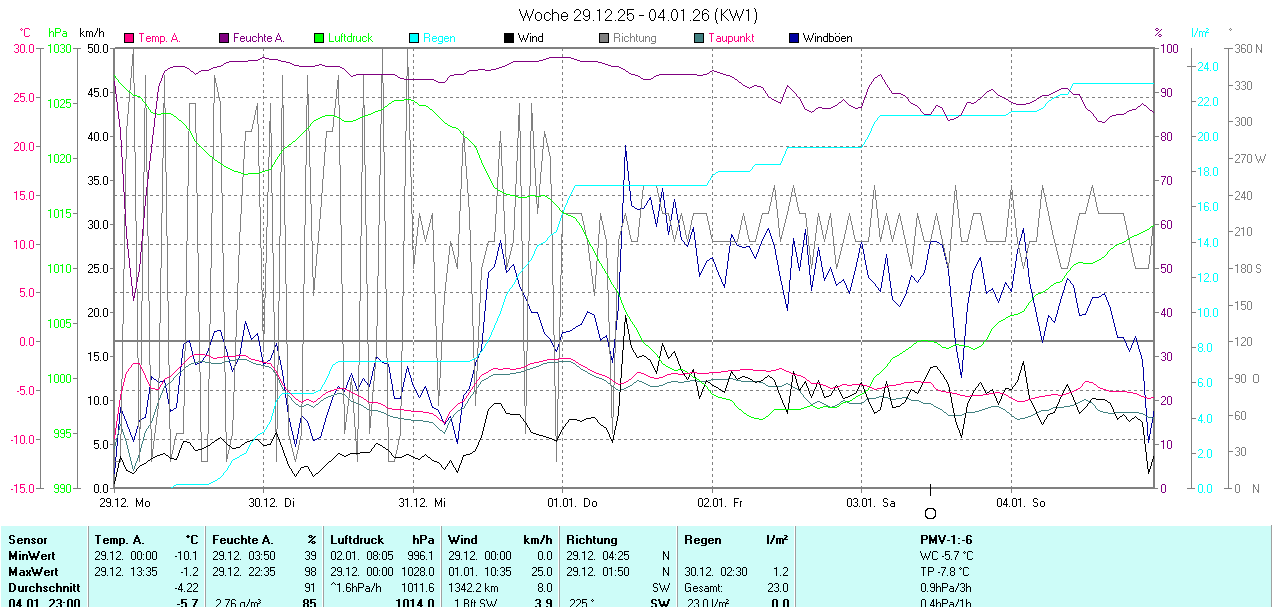This screenshot has height=607, width=1280.
Task: Click the black Wind legend square
Action: coord(509,38)
